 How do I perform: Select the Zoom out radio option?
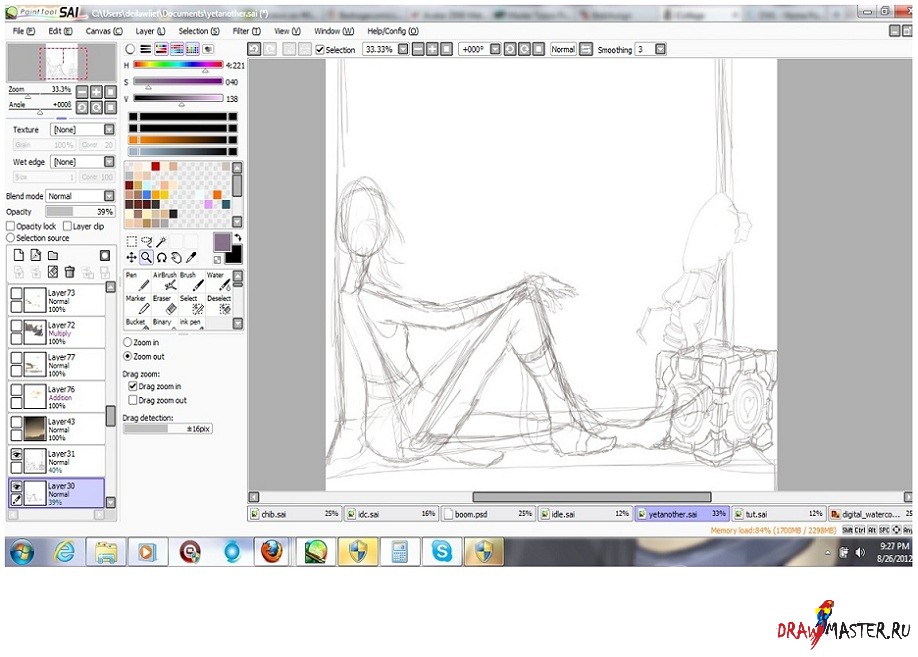(x=128, y=356)
